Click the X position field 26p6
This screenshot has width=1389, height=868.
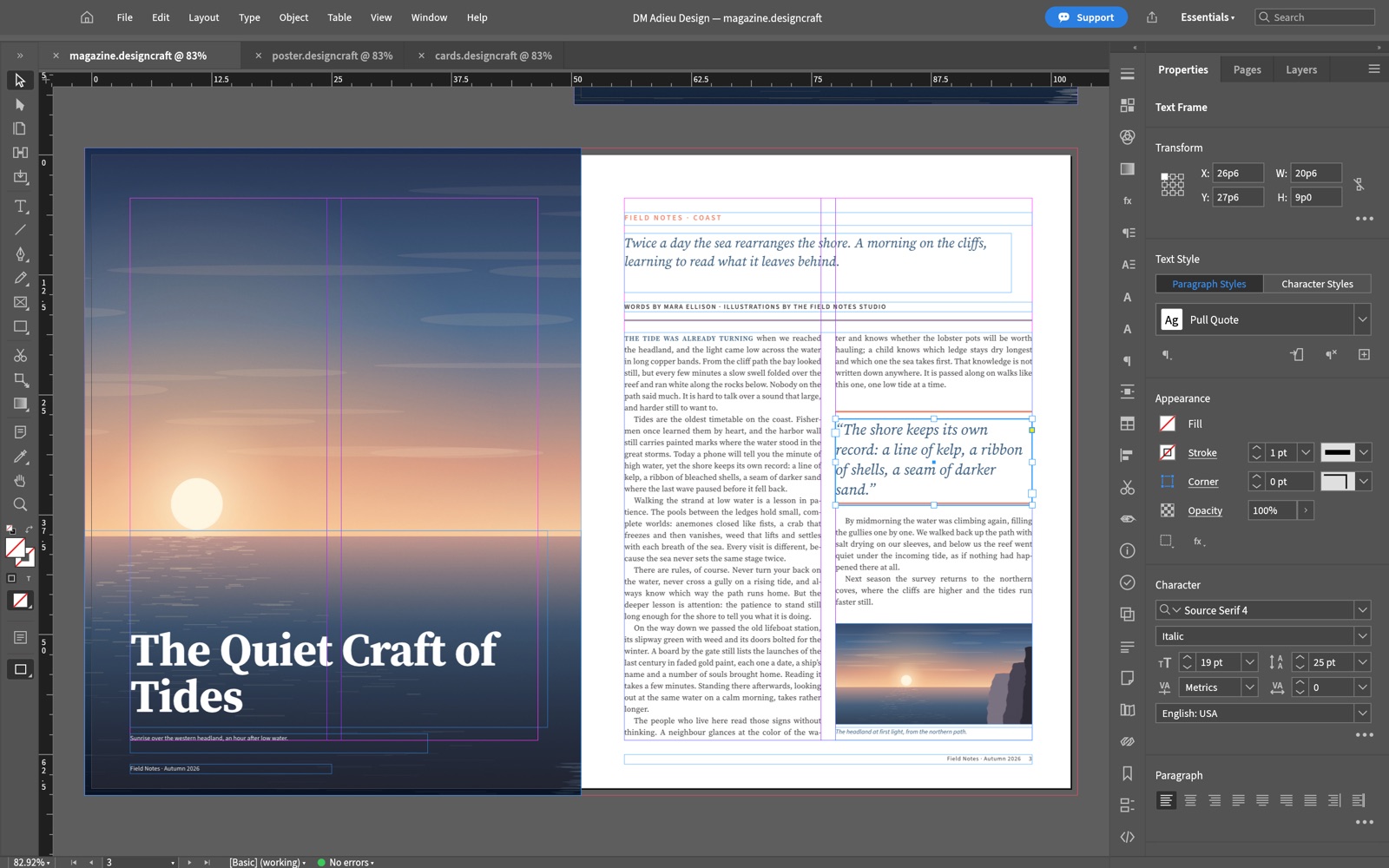1237,174
